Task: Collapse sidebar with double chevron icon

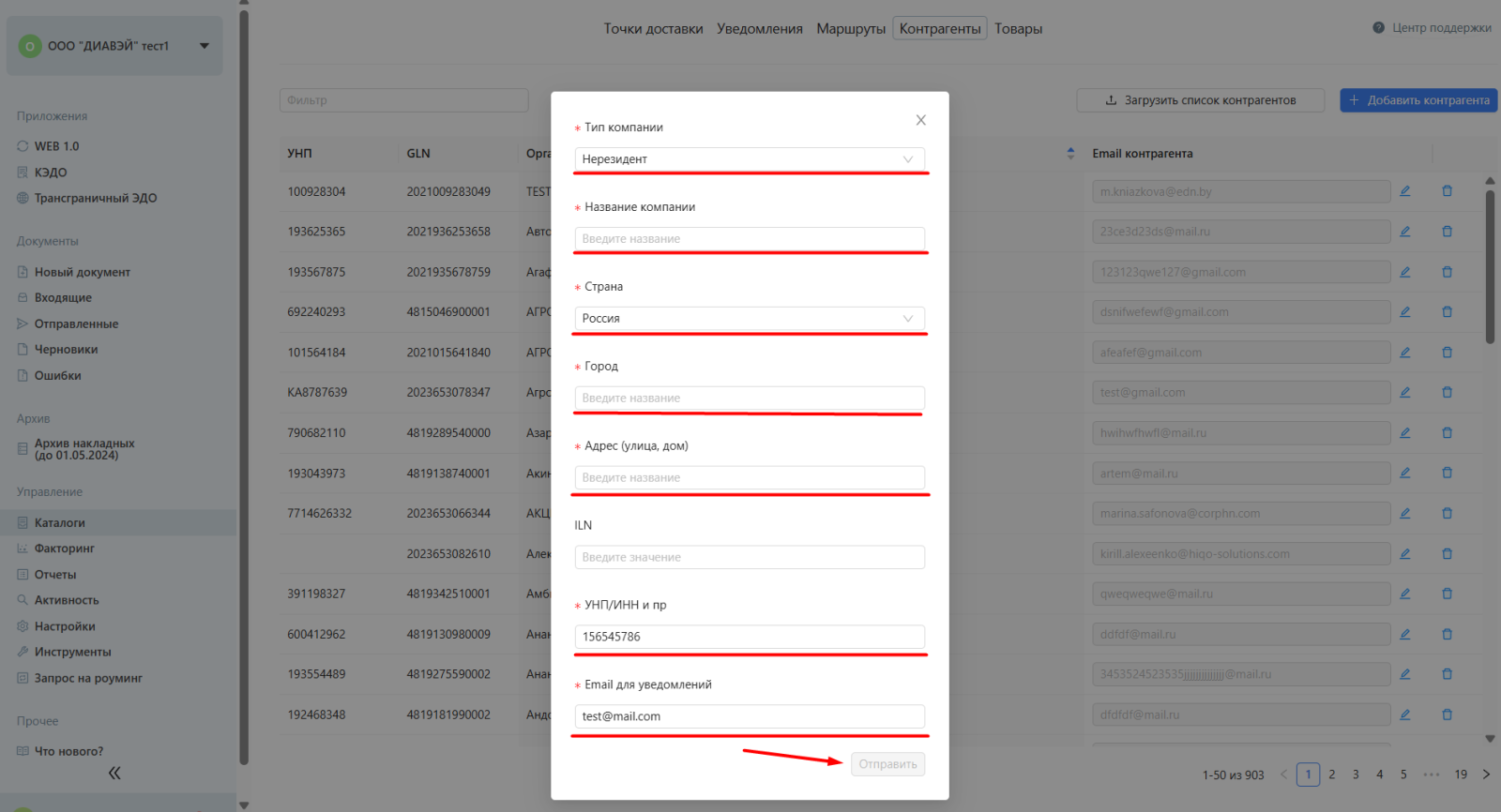Action: click(x=114, y=774)
